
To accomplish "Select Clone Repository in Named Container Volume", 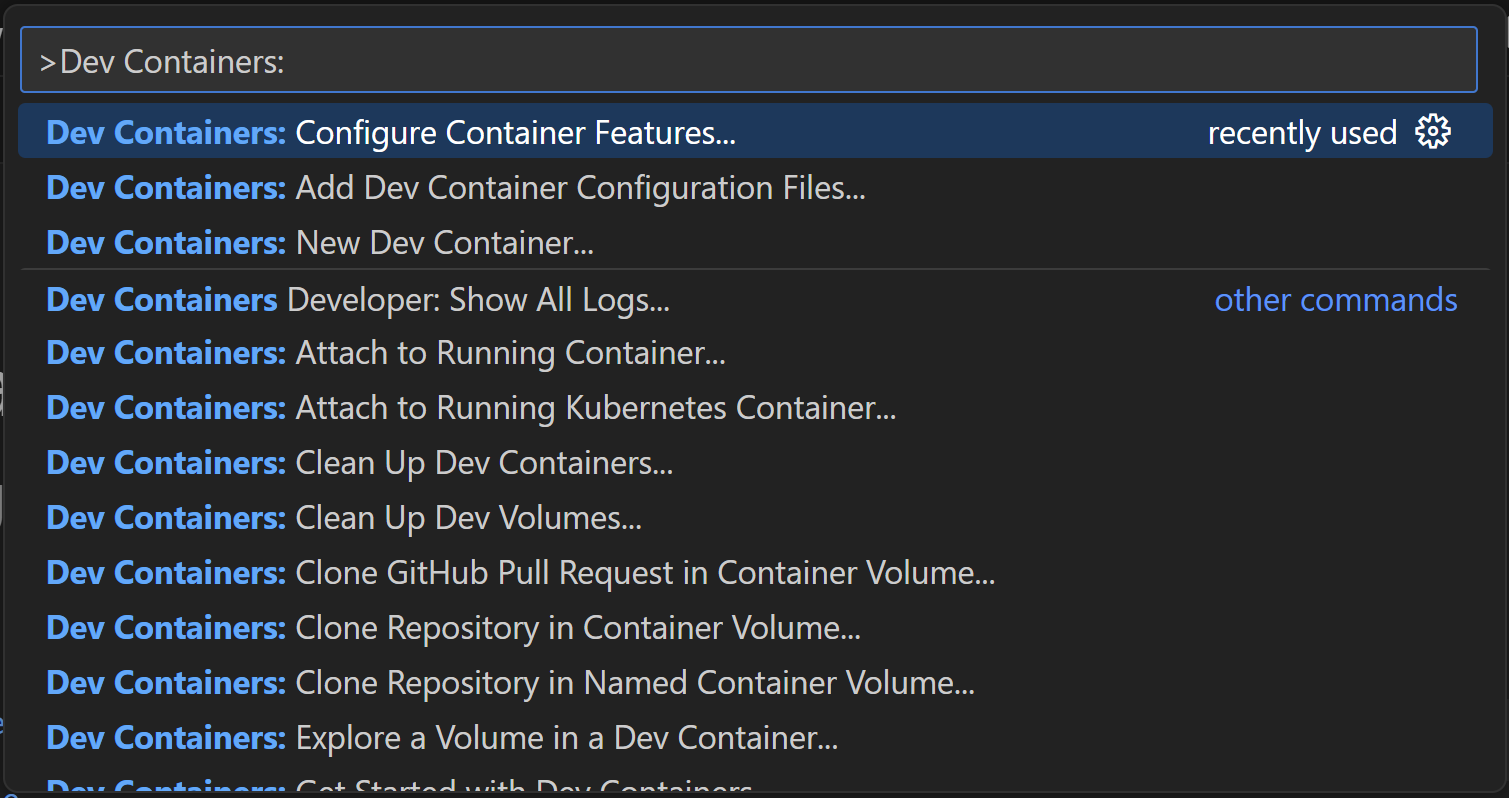I will click(x=755, y=683).
